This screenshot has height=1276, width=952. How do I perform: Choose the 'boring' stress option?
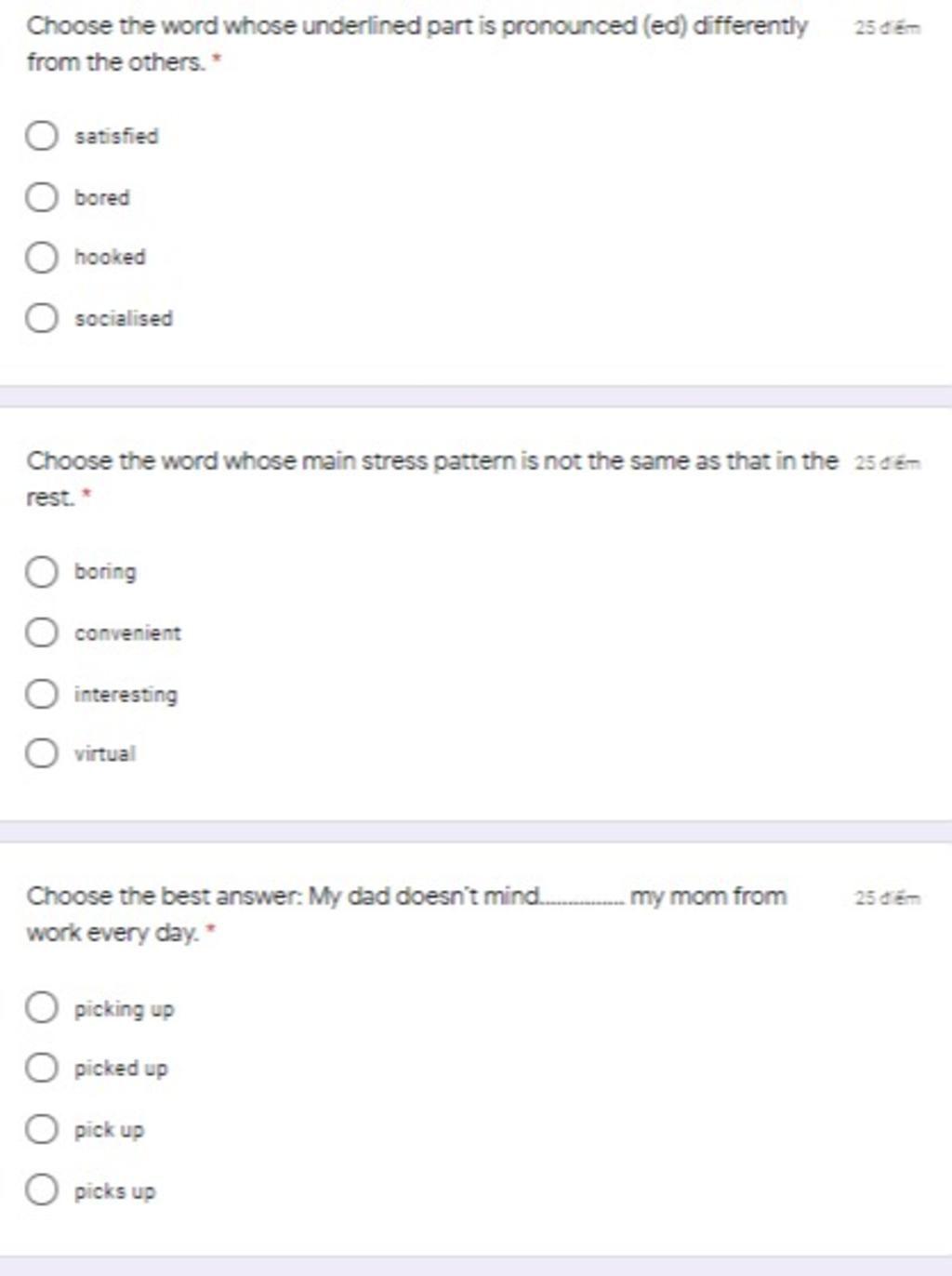41,572
